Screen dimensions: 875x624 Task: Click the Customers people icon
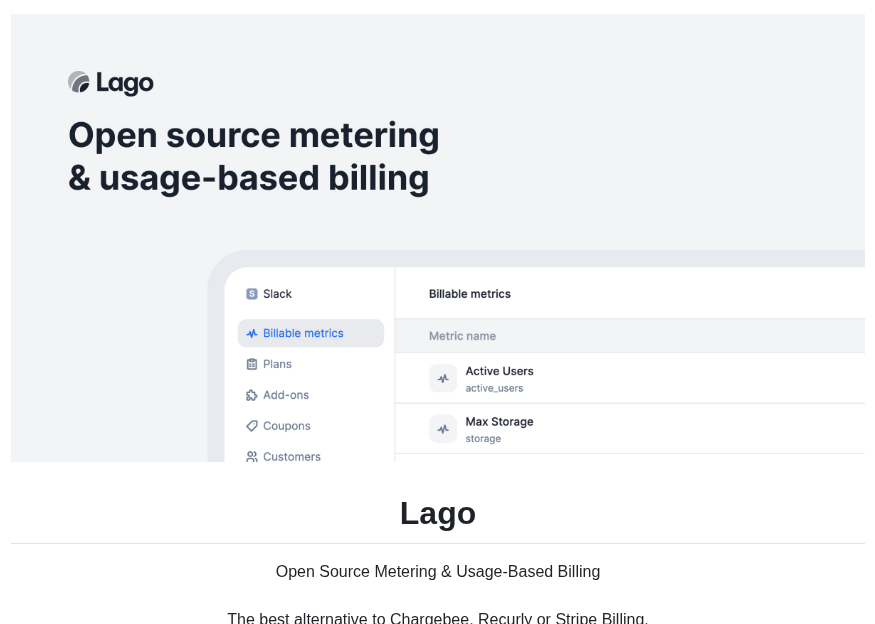click(252, 457)
